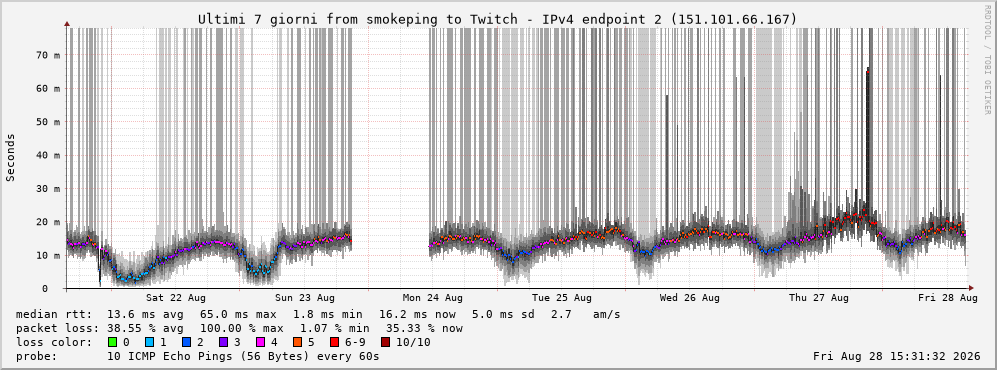Image resolution: width=997 pixels, height=370 pixels.
Task: Click the 'Fri 28 Aug' axis date label
Action: tap(947, 298)
